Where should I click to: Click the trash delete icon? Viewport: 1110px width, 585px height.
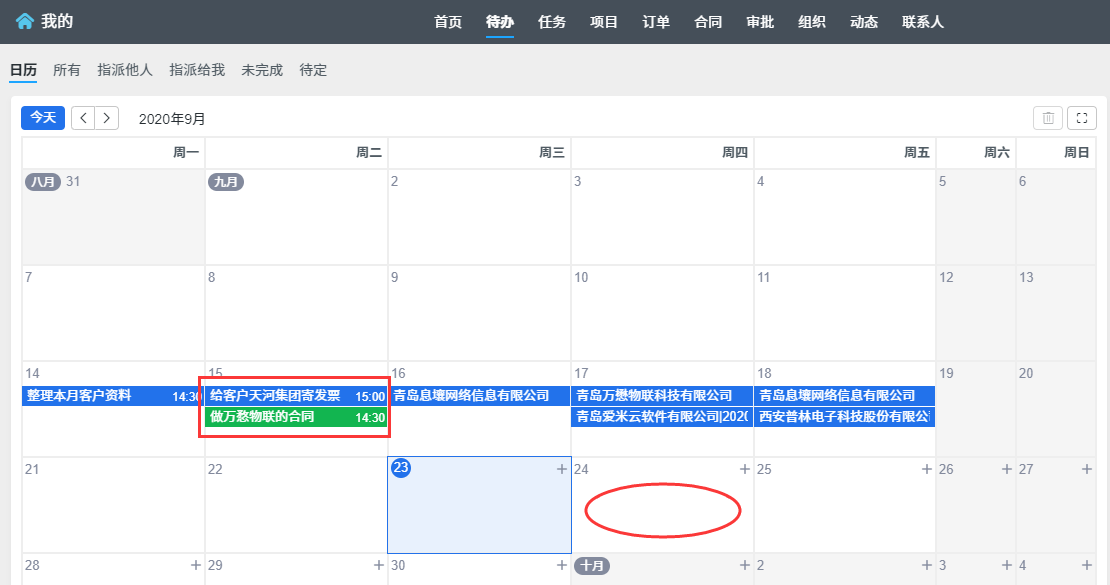tap(1048, 118)
